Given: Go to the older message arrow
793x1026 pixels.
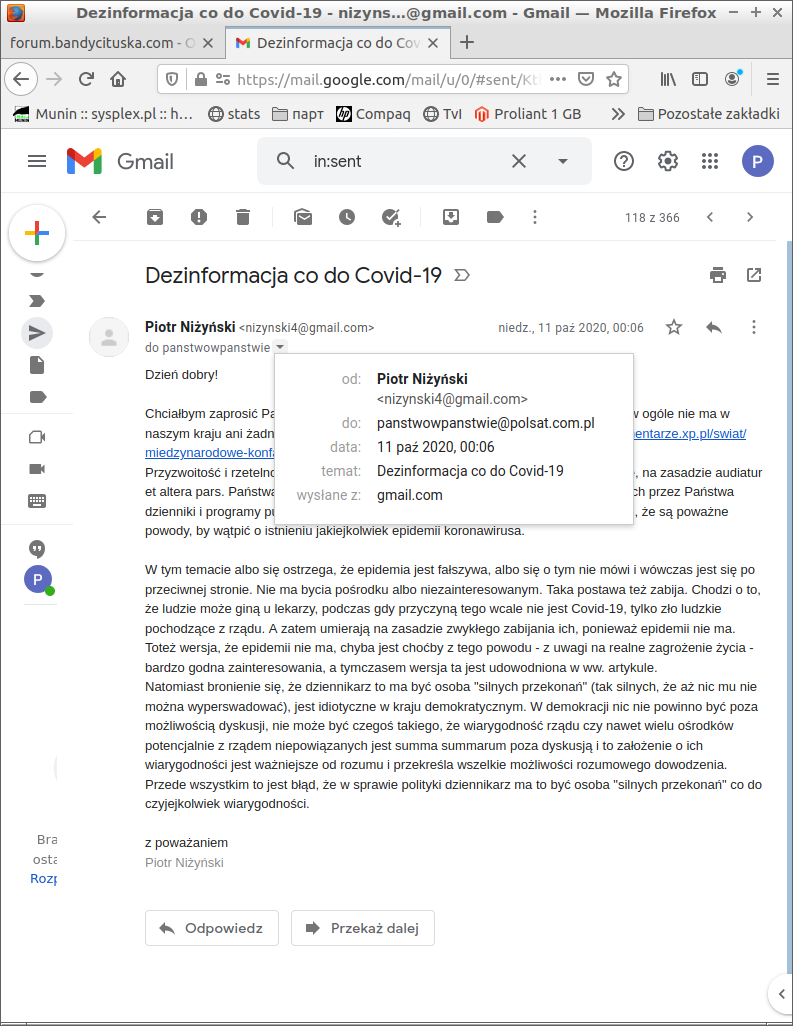Looking at the screenshot, I should click(x=750, y=217).
